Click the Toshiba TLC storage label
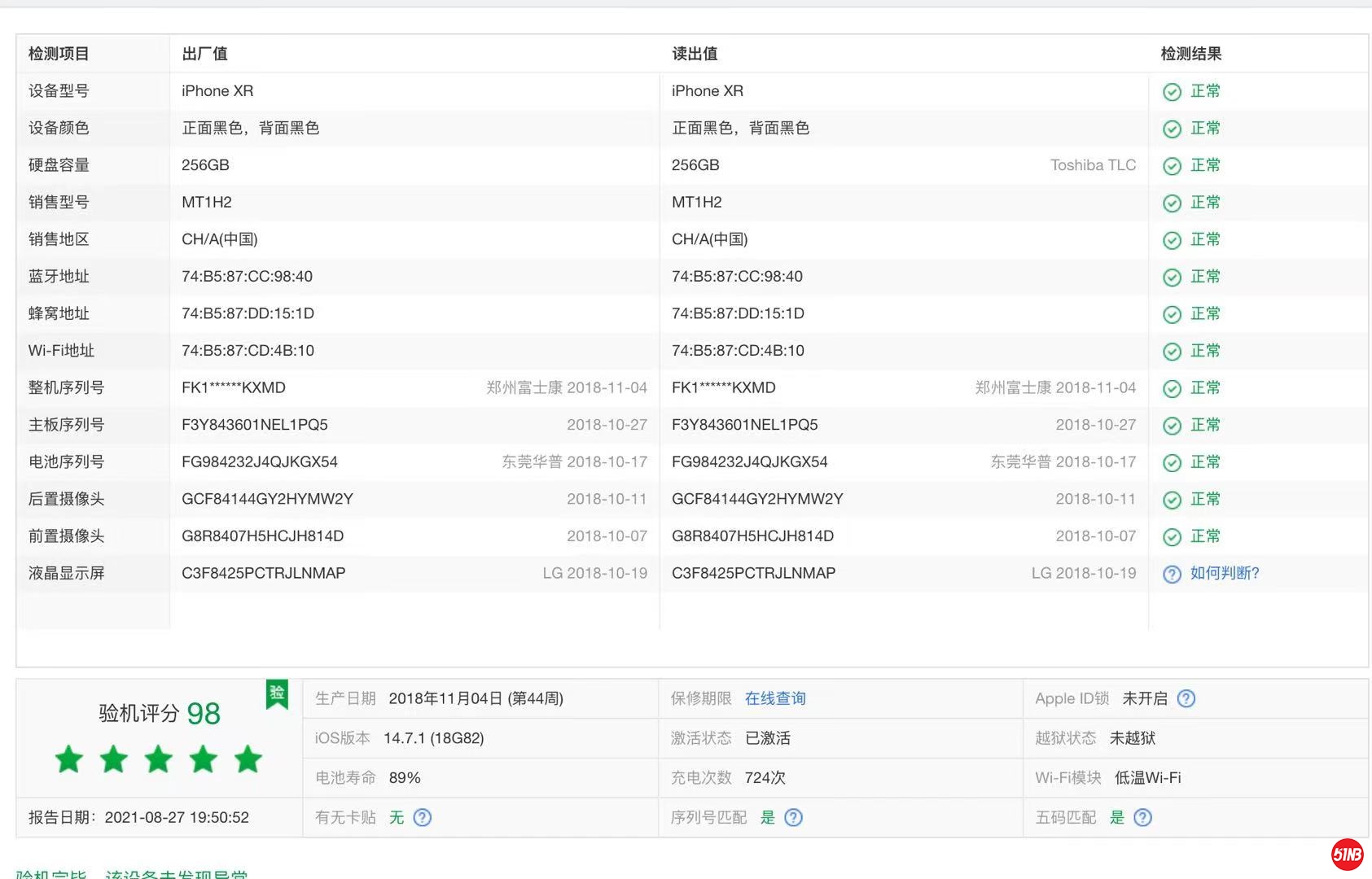Screen dimensions: 1372x879 (x=1093, y=166)
